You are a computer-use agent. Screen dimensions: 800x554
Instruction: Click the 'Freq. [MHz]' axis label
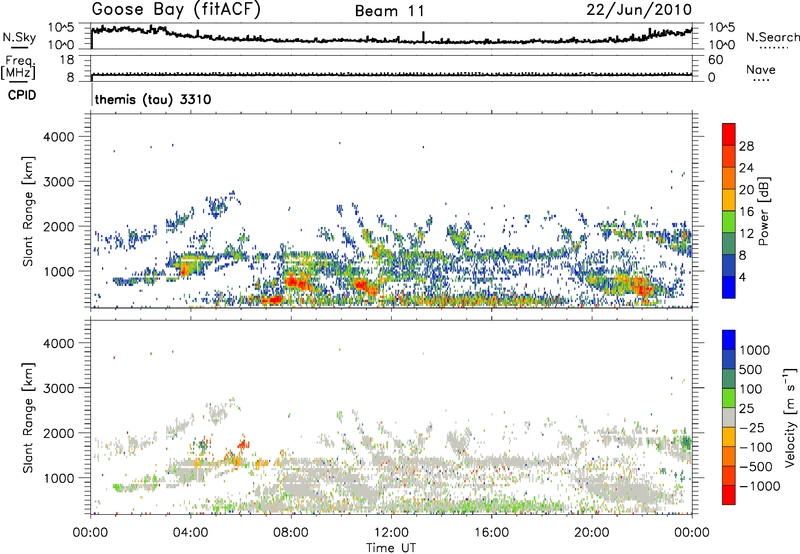(18, 67)
